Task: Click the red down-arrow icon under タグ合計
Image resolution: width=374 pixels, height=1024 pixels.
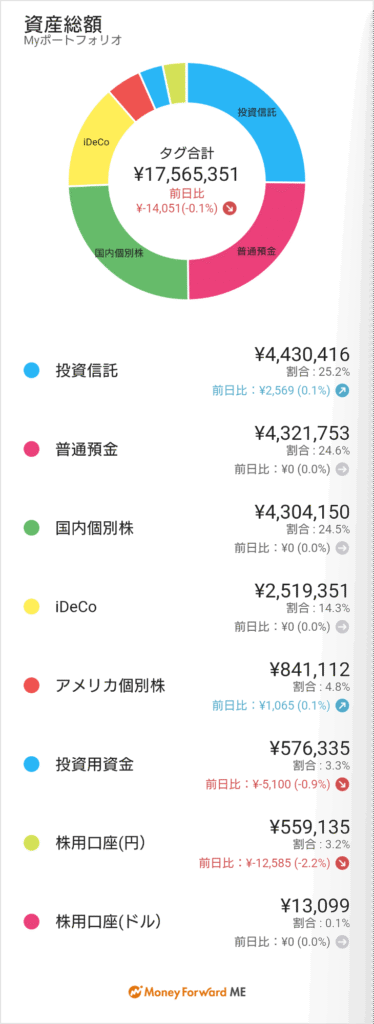Action: coord(229,208)
